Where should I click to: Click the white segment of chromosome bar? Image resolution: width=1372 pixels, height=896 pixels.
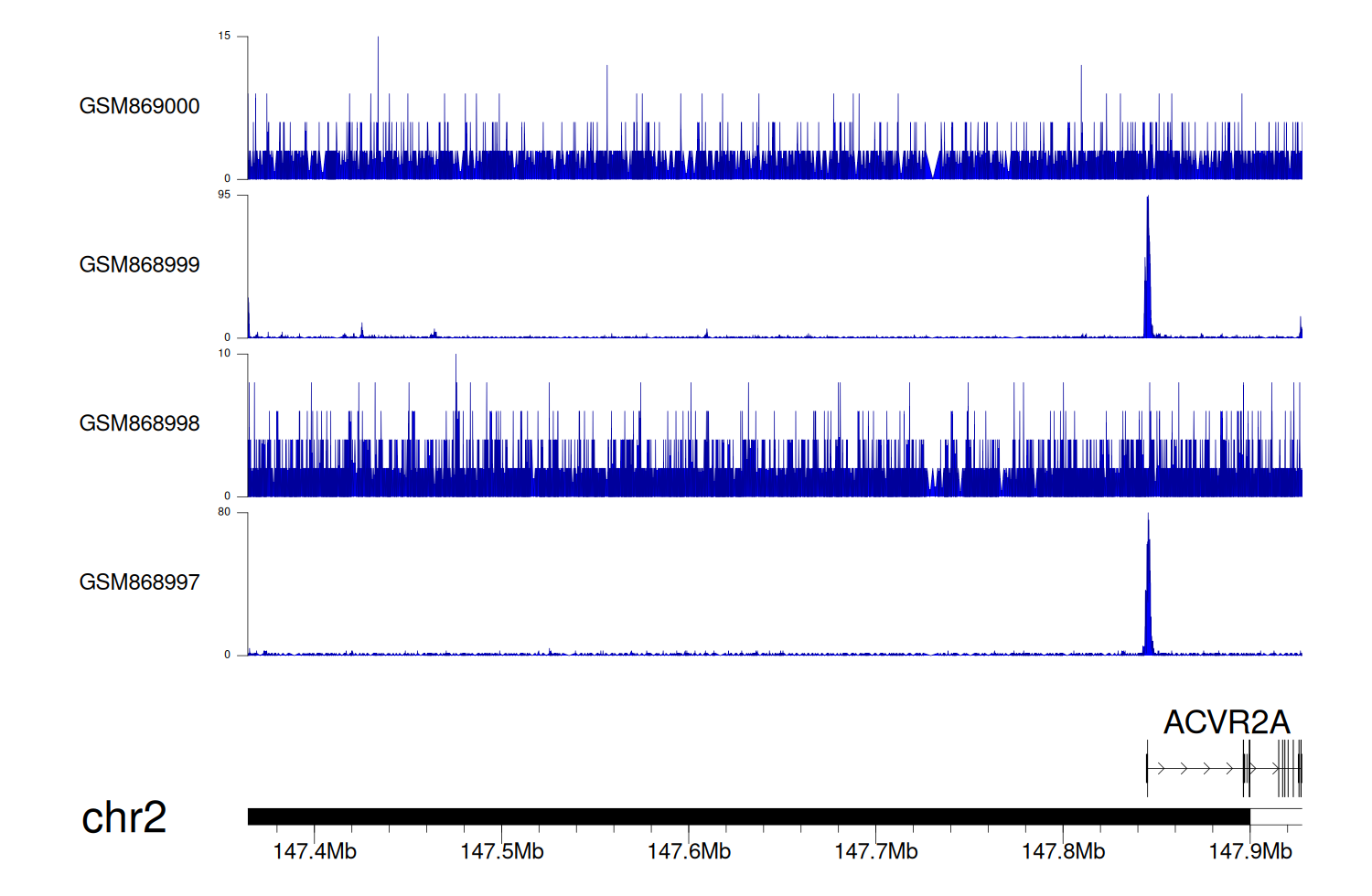[1276, 816]
